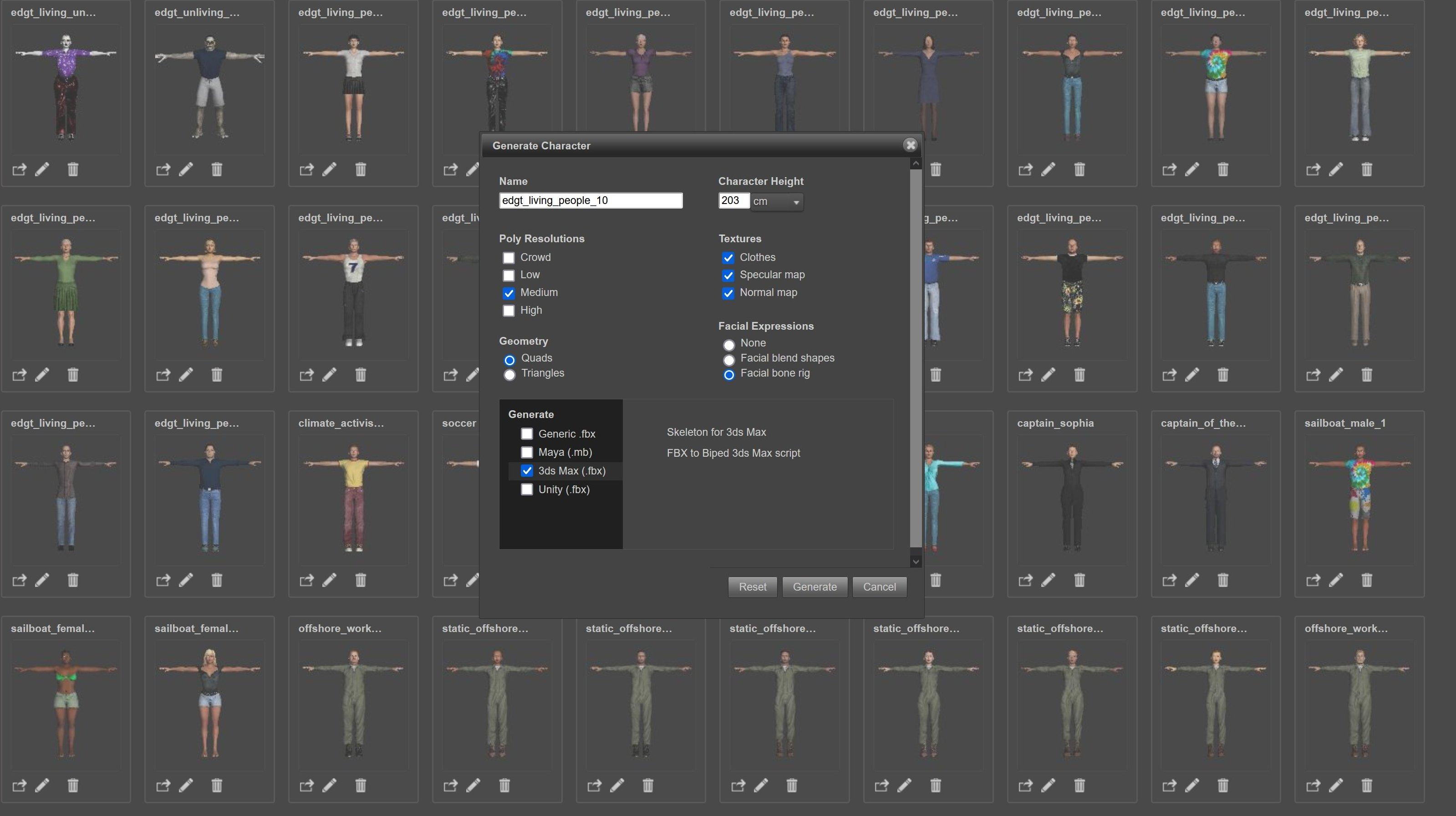Select Quads geometry
Screen dimensions: 1456x816
(509, 360)
